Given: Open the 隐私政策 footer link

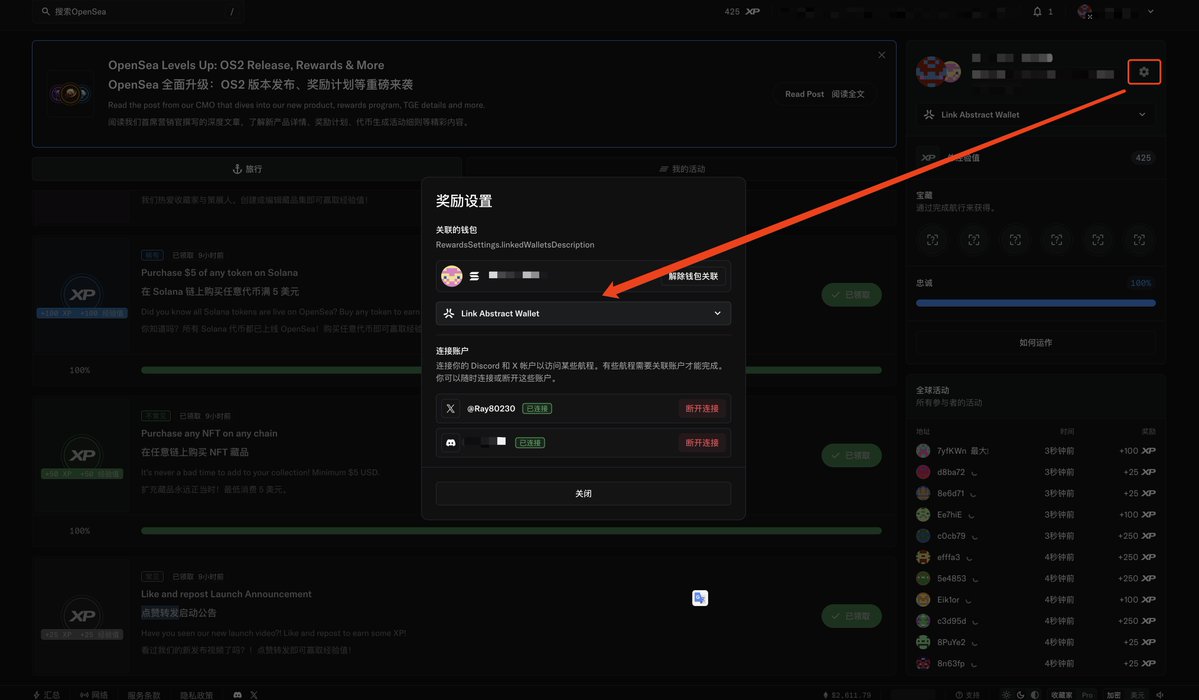Looking at the screenshot, I should [x=197, y=695].
